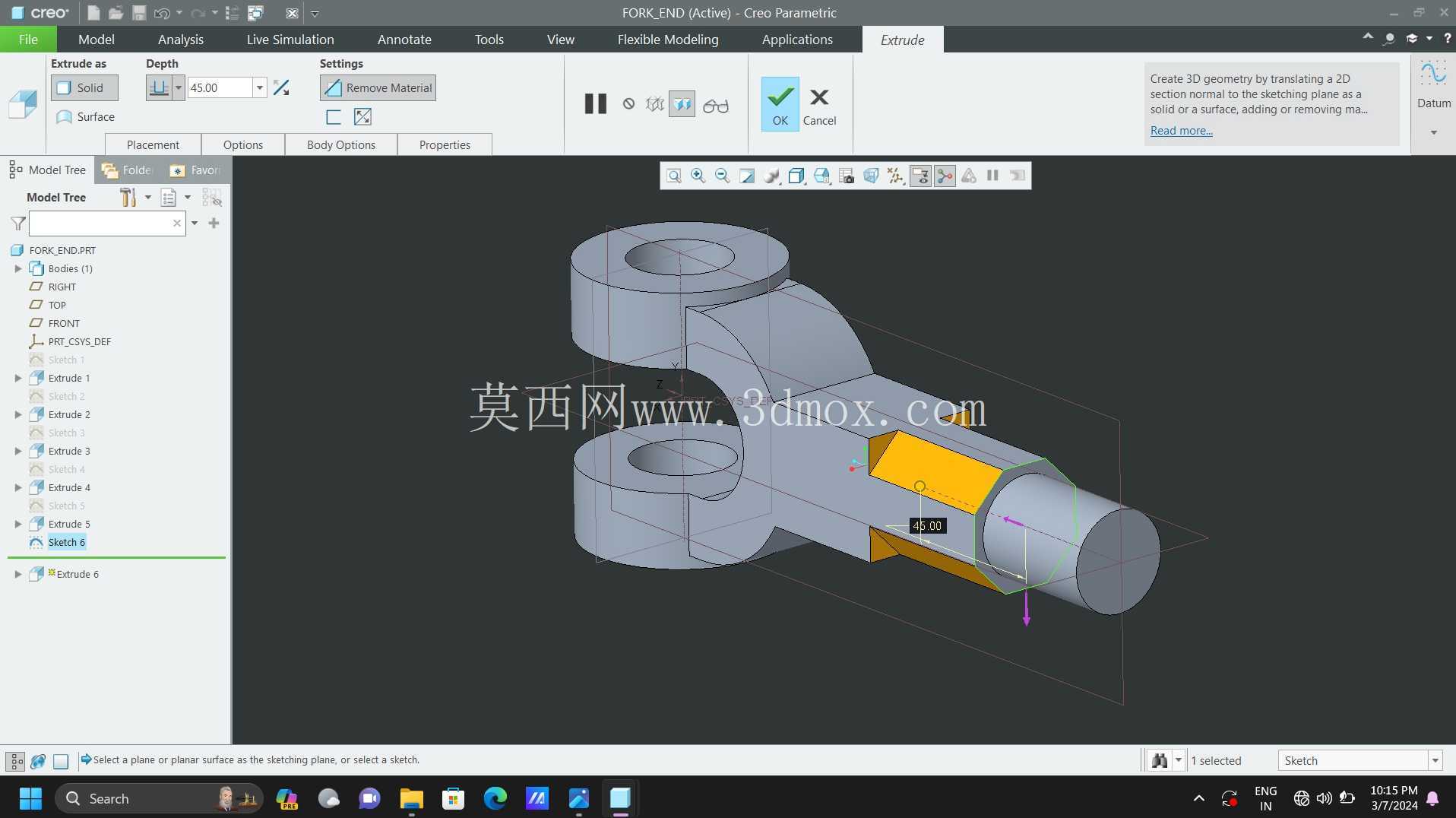Expand the Bodies (1) node
Screen dimensions: 1456x818
pyautogui.click(x=17, y=268)
